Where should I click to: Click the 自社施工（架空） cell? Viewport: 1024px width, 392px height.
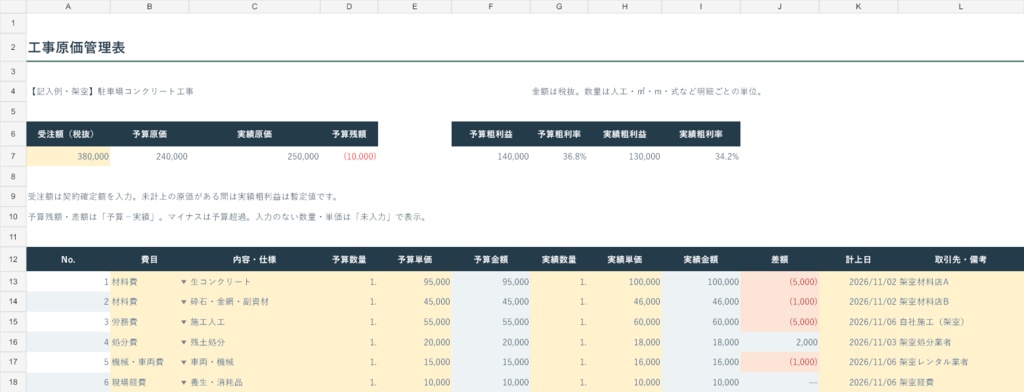pyautogui.click(x=961, y=323)
